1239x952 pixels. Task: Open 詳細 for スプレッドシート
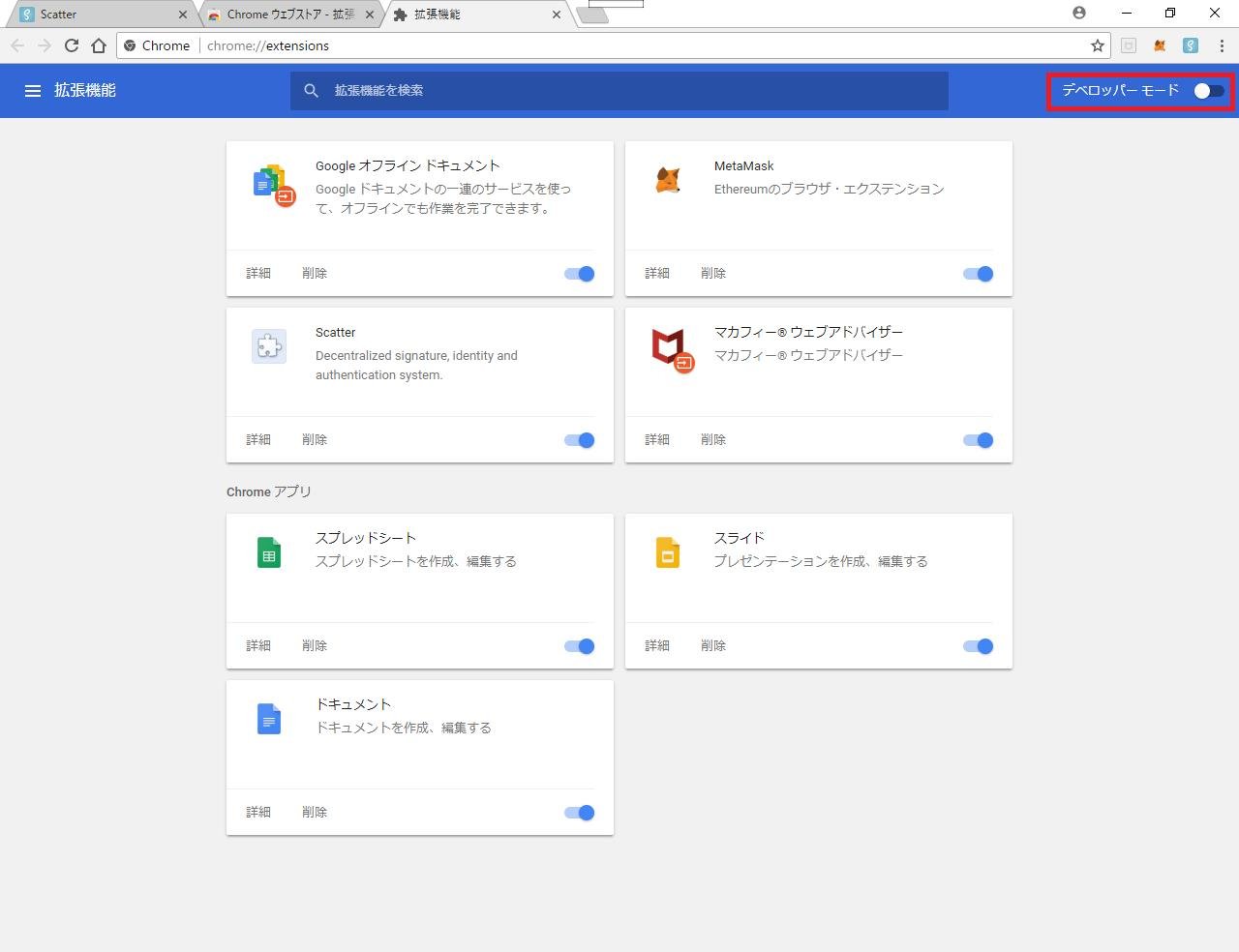(258, 646)
